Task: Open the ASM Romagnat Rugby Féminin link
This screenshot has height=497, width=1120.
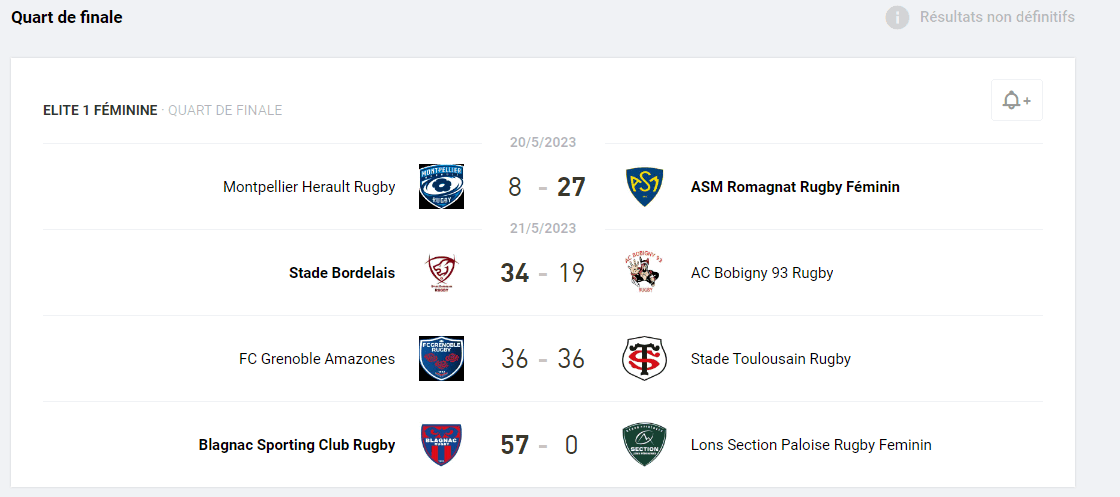Action: tap(795, 187)
